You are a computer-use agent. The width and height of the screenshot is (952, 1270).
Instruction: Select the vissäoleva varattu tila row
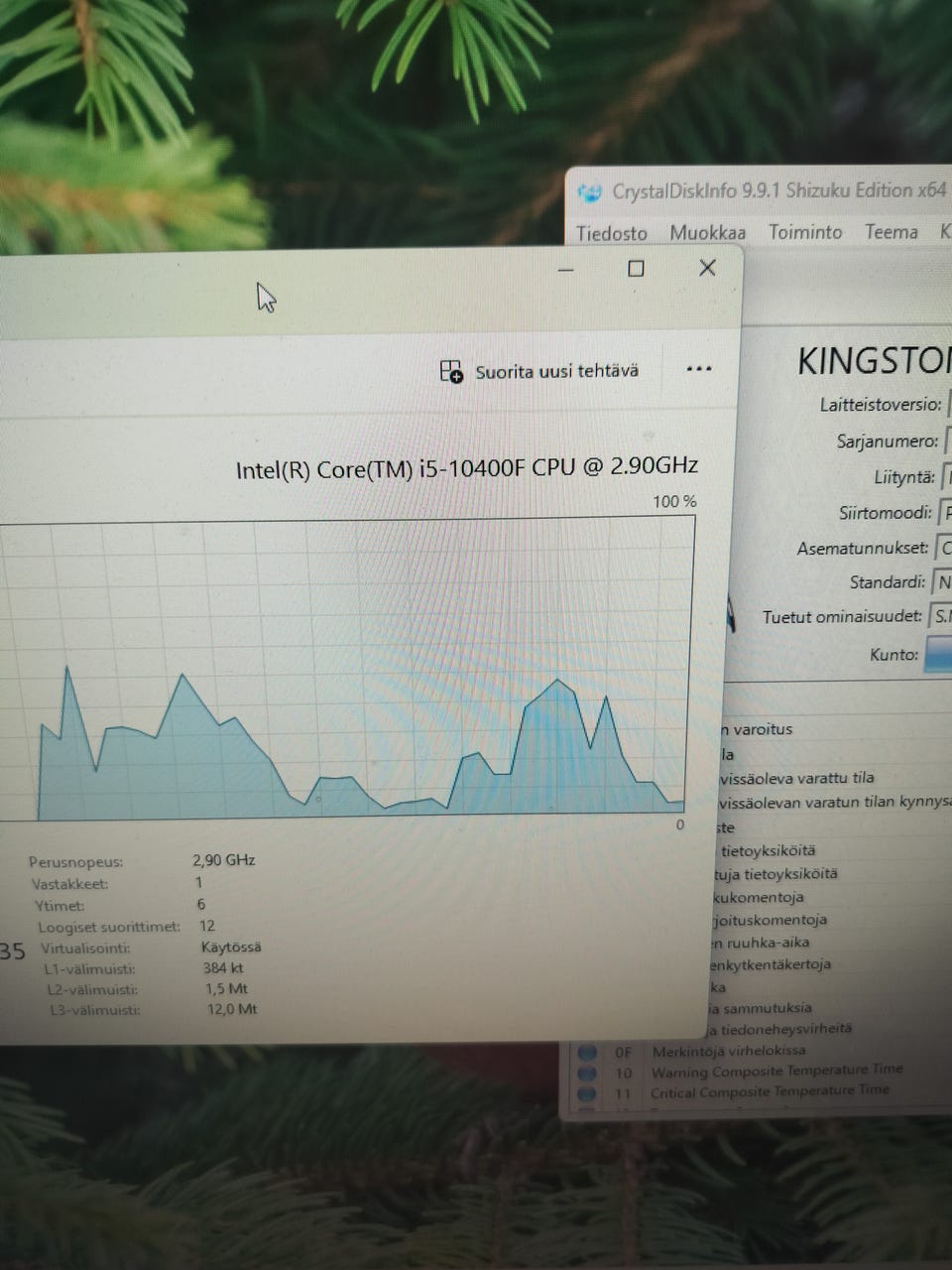835,778
